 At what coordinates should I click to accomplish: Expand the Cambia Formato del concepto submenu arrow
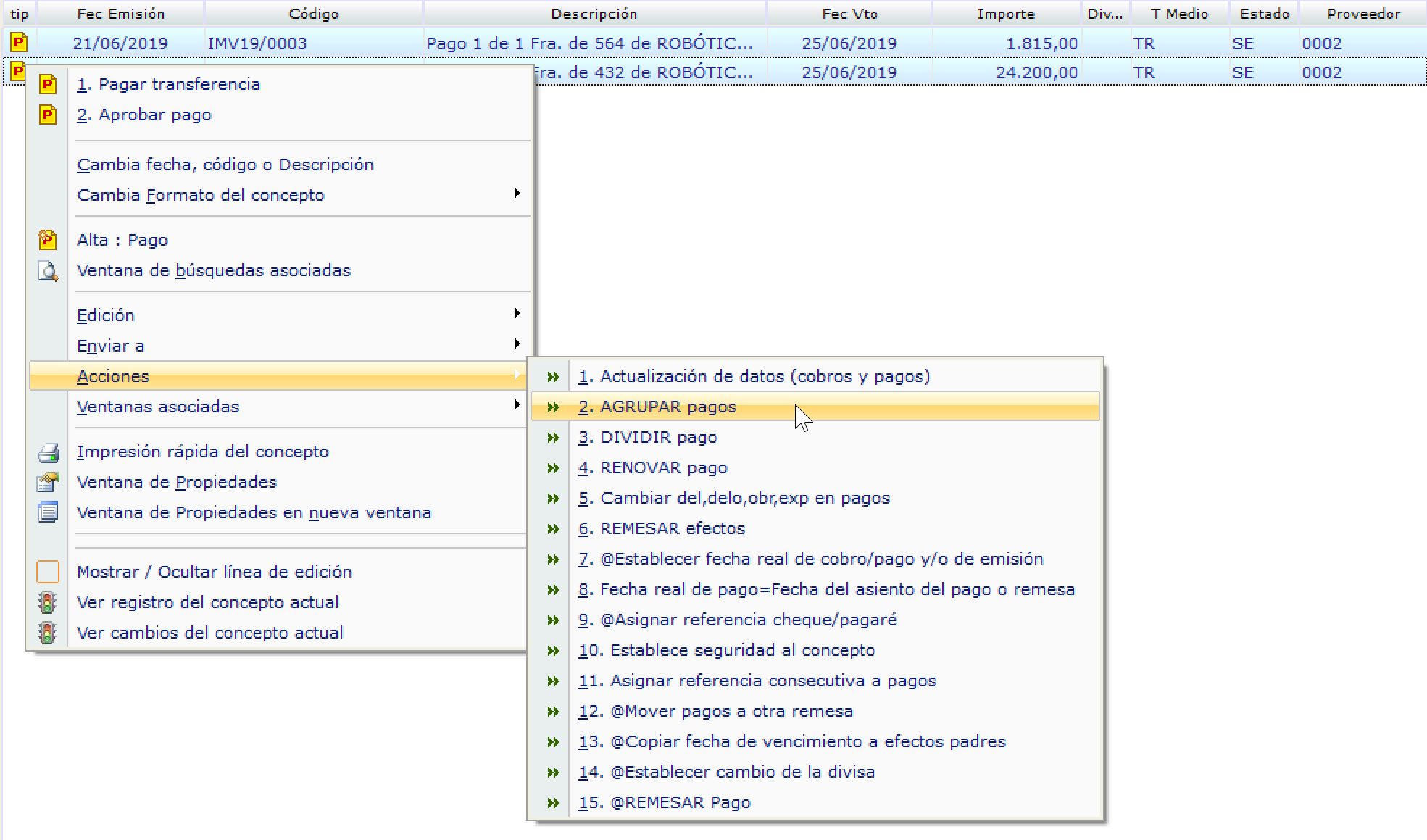point(517,193)
